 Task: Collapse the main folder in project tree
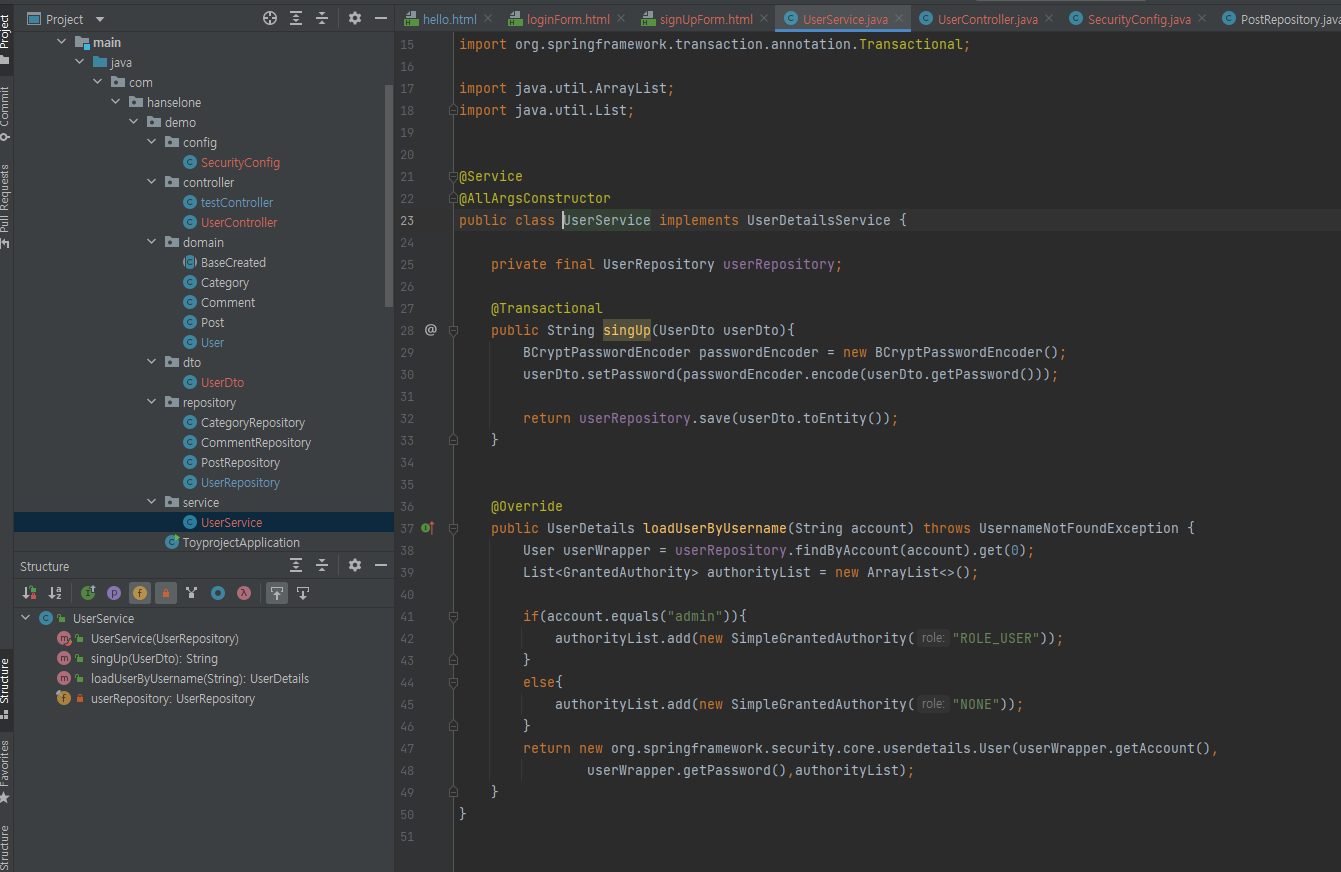pos(61,42)
